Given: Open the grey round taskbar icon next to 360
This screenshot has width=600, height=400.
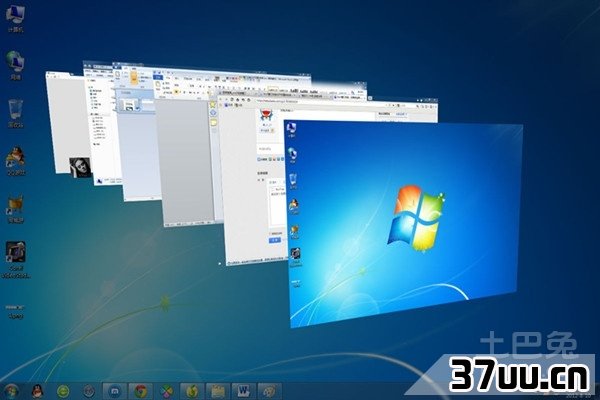Looking at the screenshot, I should point(89,391).
